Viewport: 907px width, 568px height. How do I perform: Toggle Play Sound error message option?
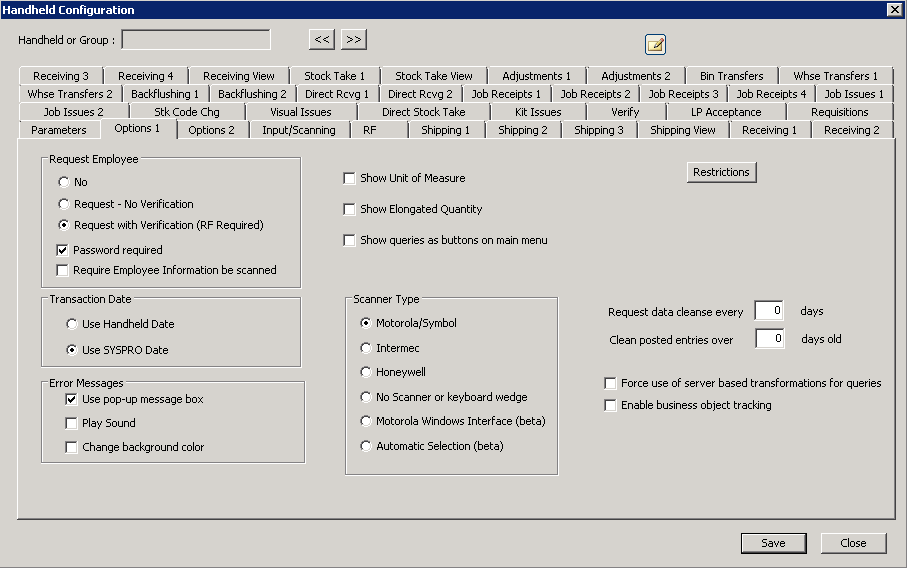coord(71,423)
